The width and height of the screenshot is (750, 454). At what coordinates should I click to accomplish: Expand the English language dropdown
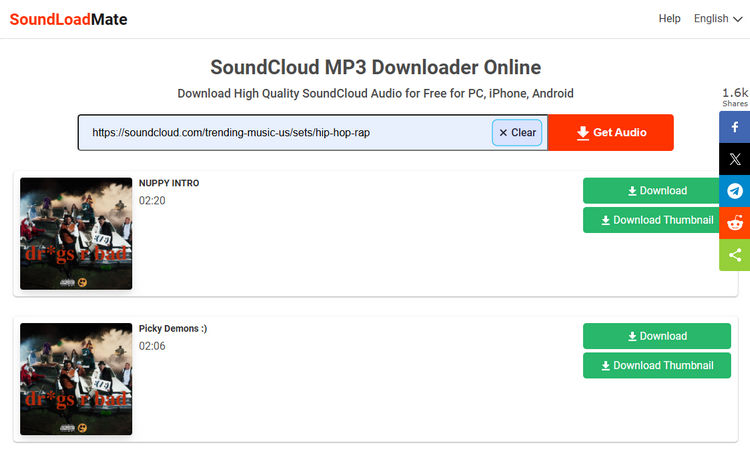click(x=718, y=19)
